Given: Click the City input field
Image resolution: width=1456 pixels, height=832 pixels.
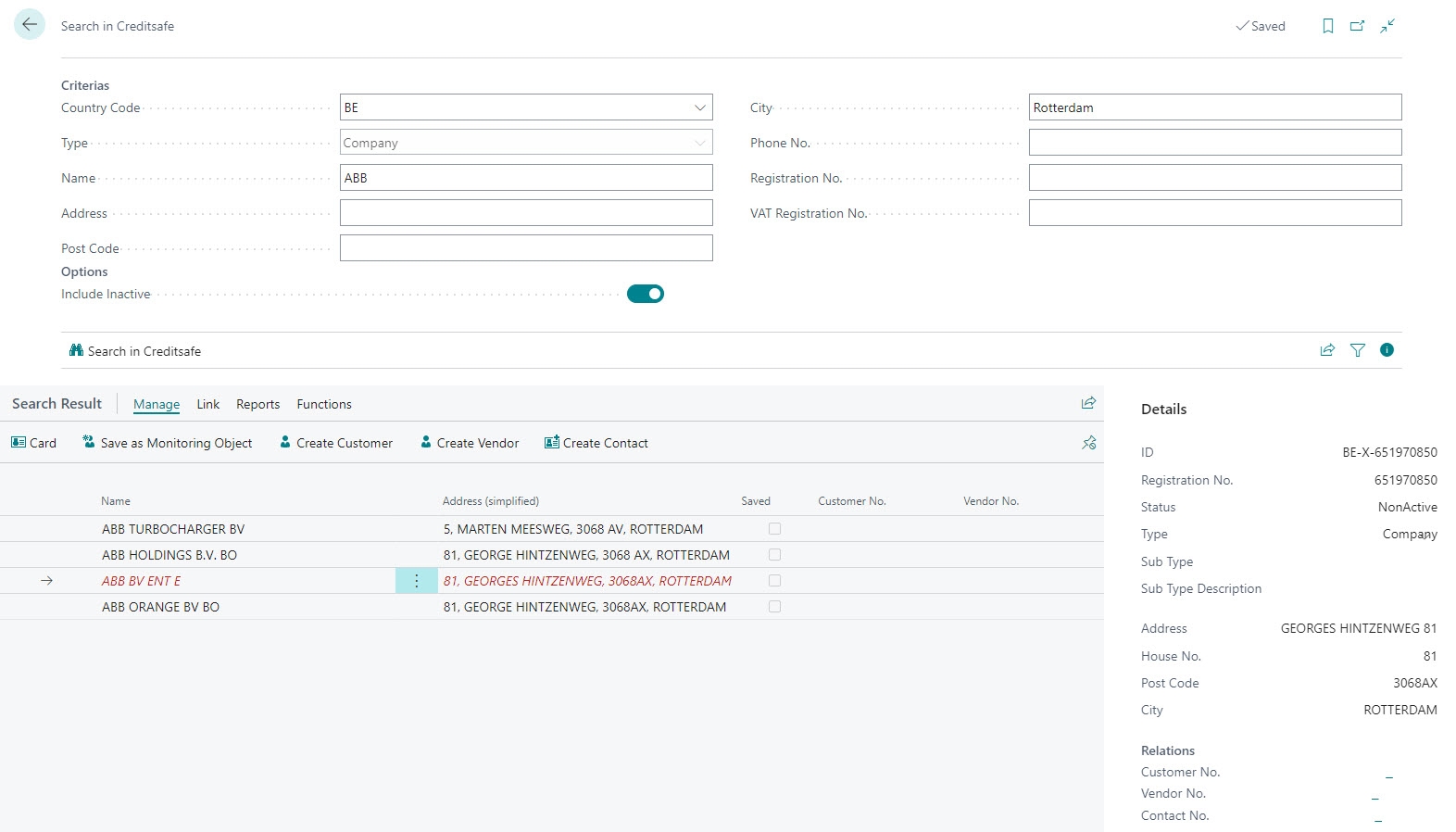Looking at the screenshot, I should point(1214,107).
